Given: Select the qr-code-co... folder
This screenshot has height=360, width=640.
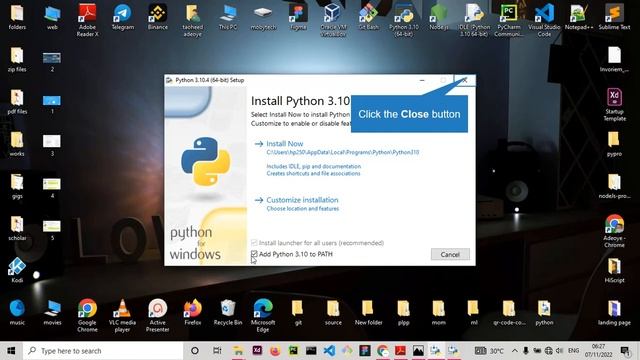Looking at the screenshot, I should (509, 312).
